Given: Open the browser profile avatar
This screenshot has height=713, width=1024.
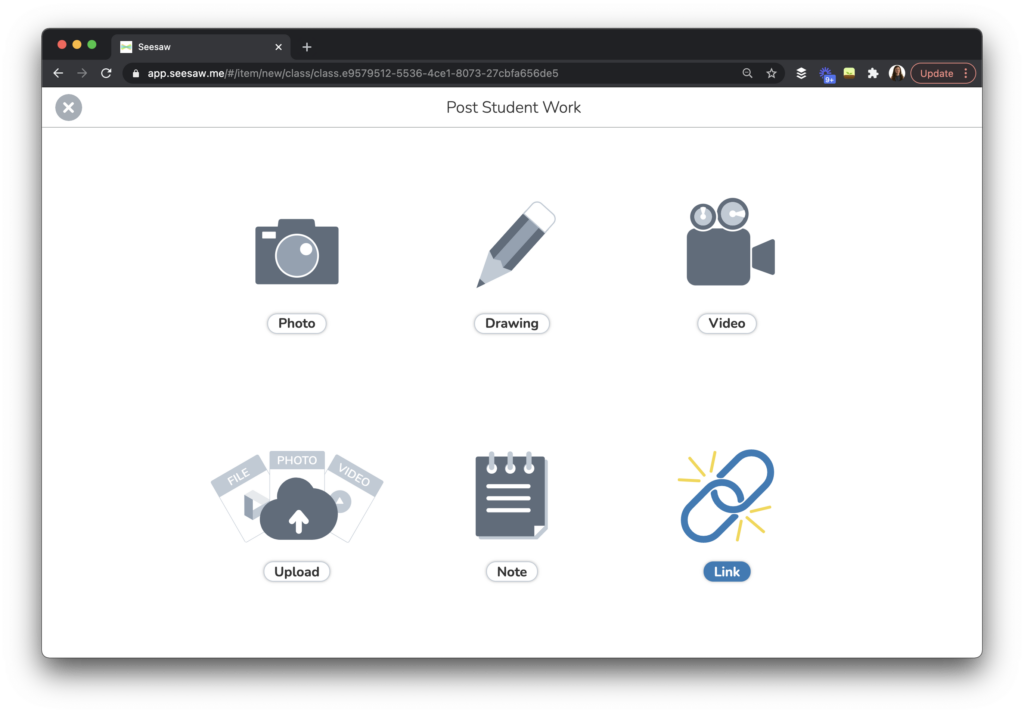Looking at the screenshot, I should coord(897,73).
